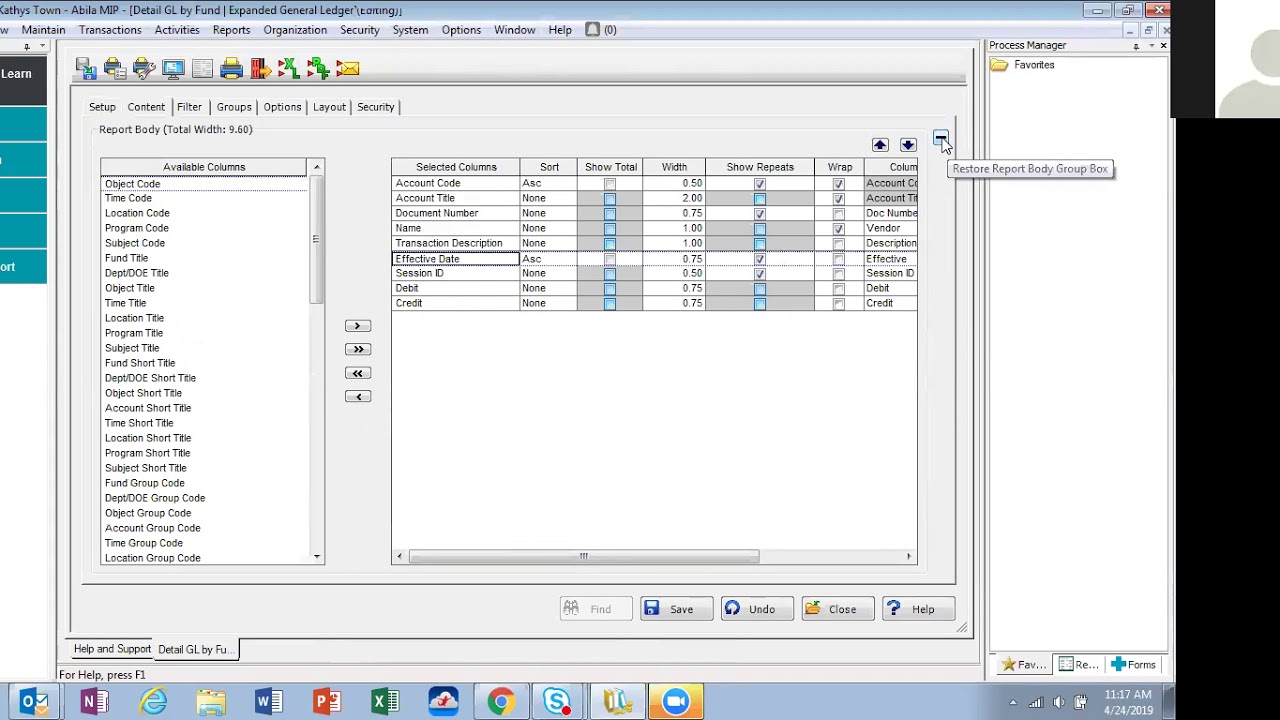Screen dimensions: 1280x720
Task: Toggle Show Total for Account Code
Action: [x=610, y=184]
